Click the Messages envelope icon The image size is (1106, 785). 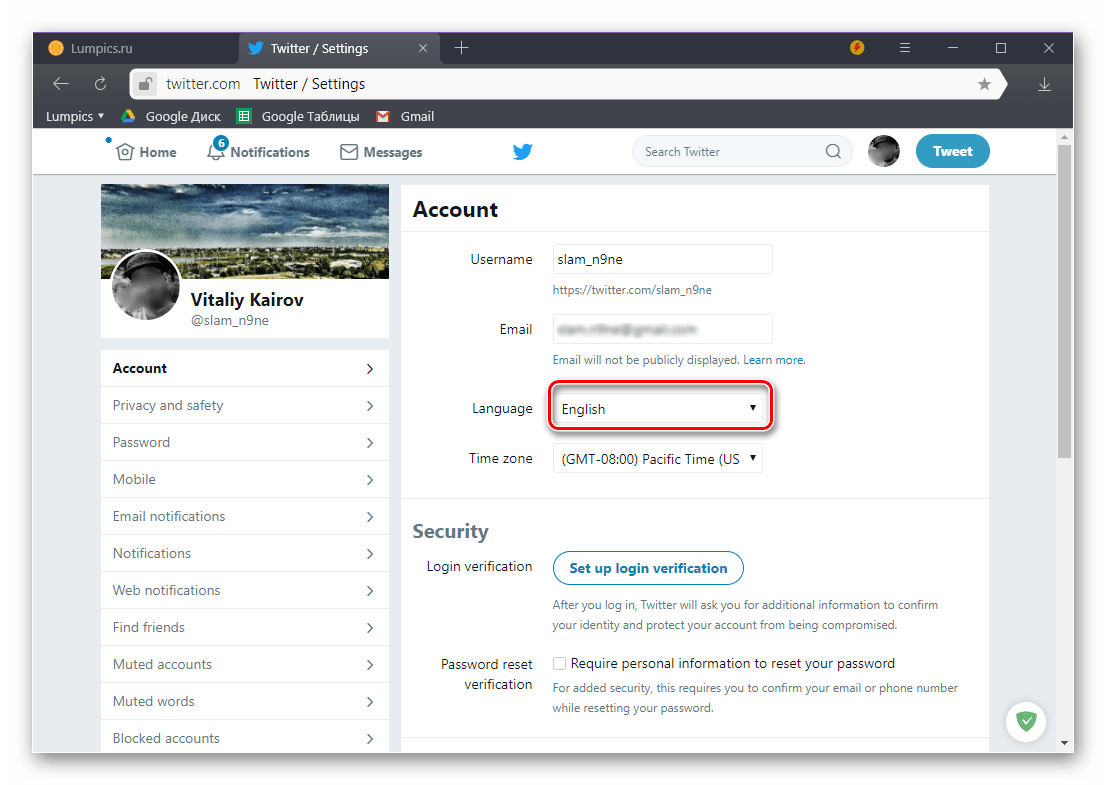(x=349, y=152)
